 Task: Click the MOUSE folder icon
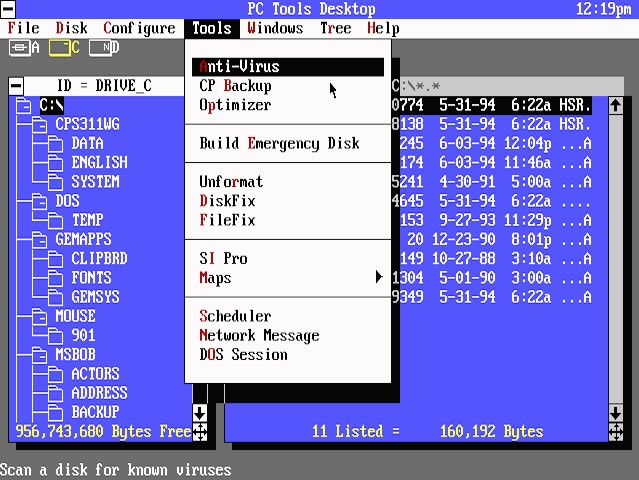(x=40, y=316)
